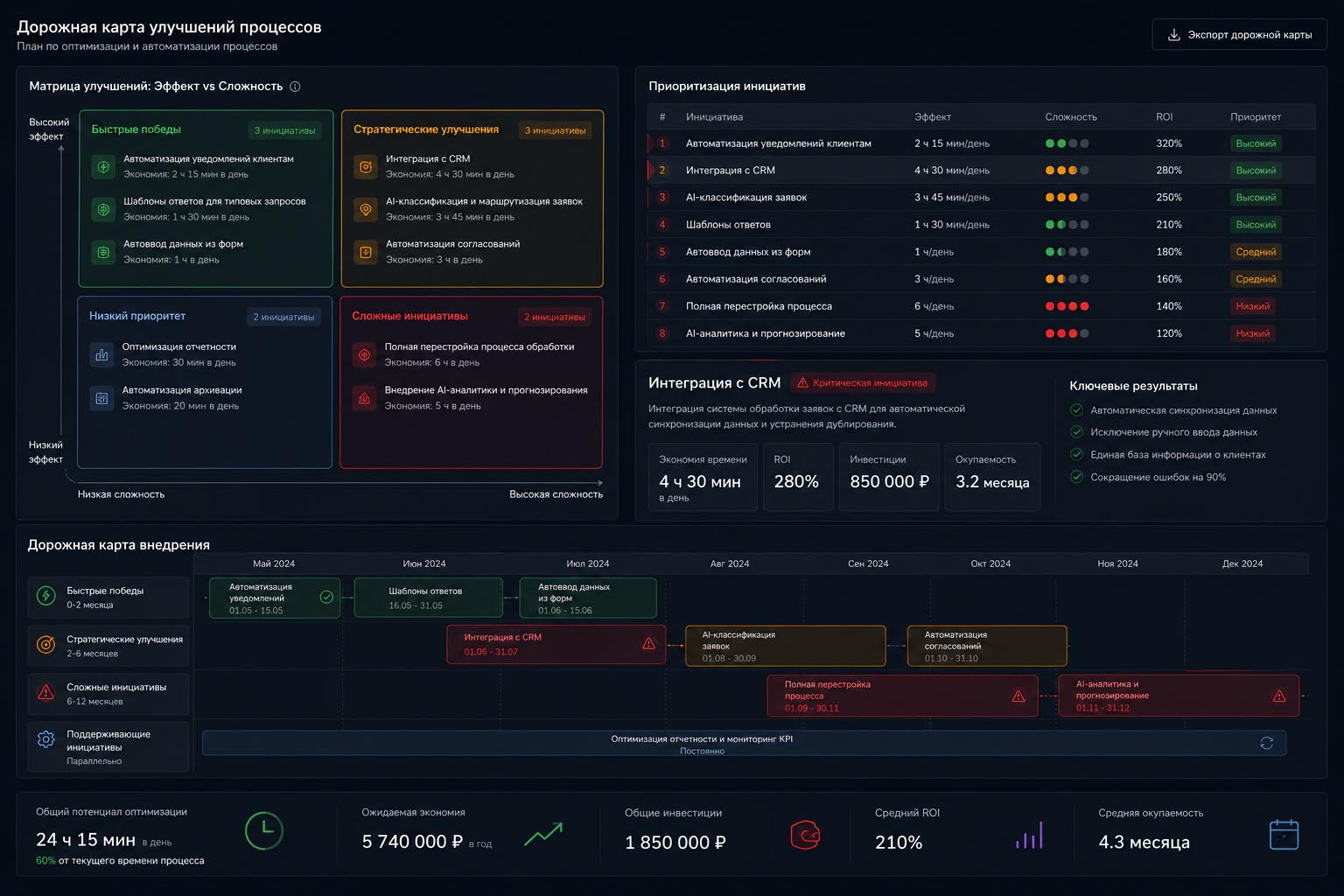Click Экспорт дорожной карты button
This screenshot has height=896, width=1344.
[x=1239, y=35]
